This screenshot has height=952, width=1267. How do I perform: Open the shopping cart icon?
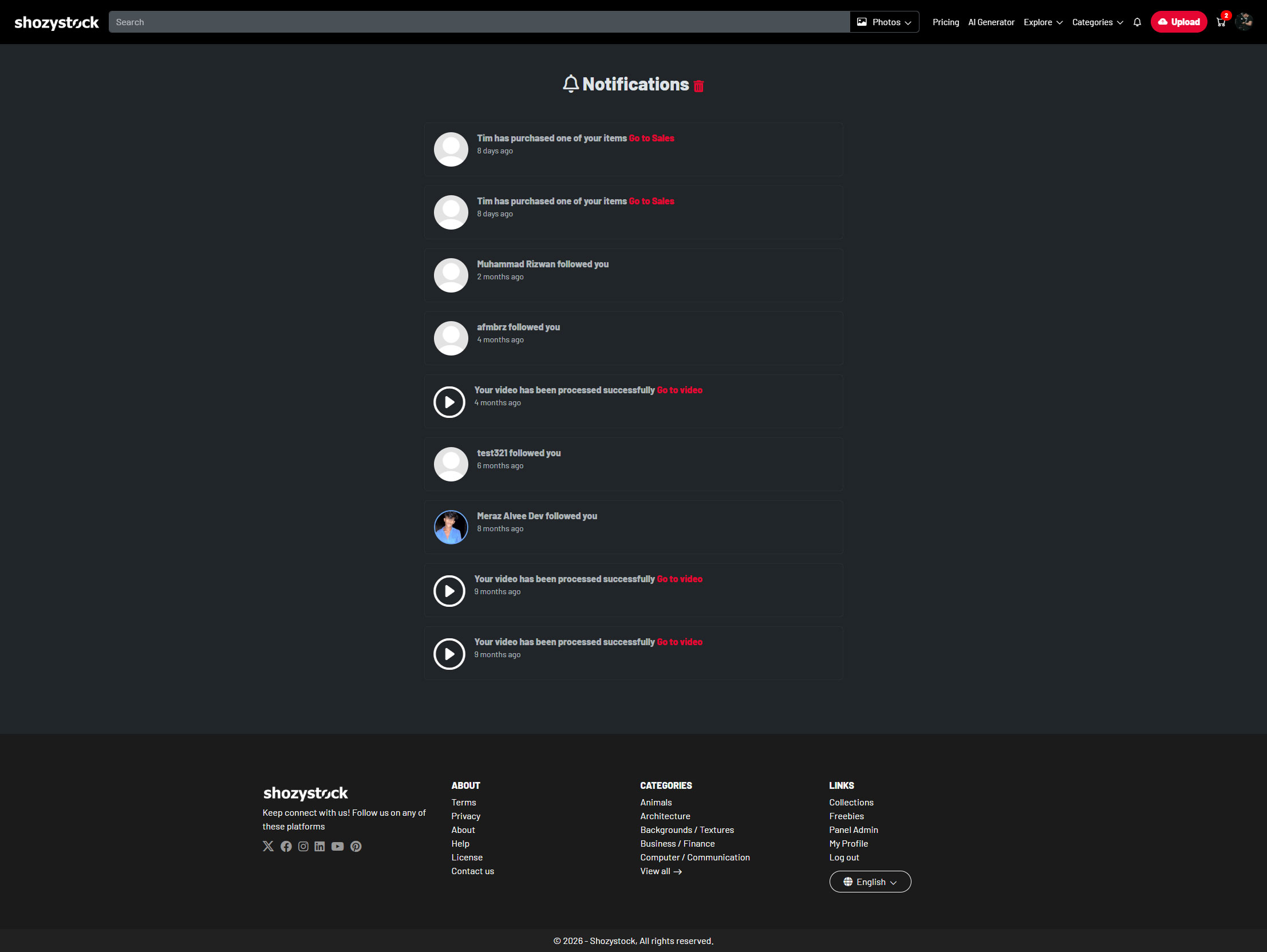(x=1221, y=22)
